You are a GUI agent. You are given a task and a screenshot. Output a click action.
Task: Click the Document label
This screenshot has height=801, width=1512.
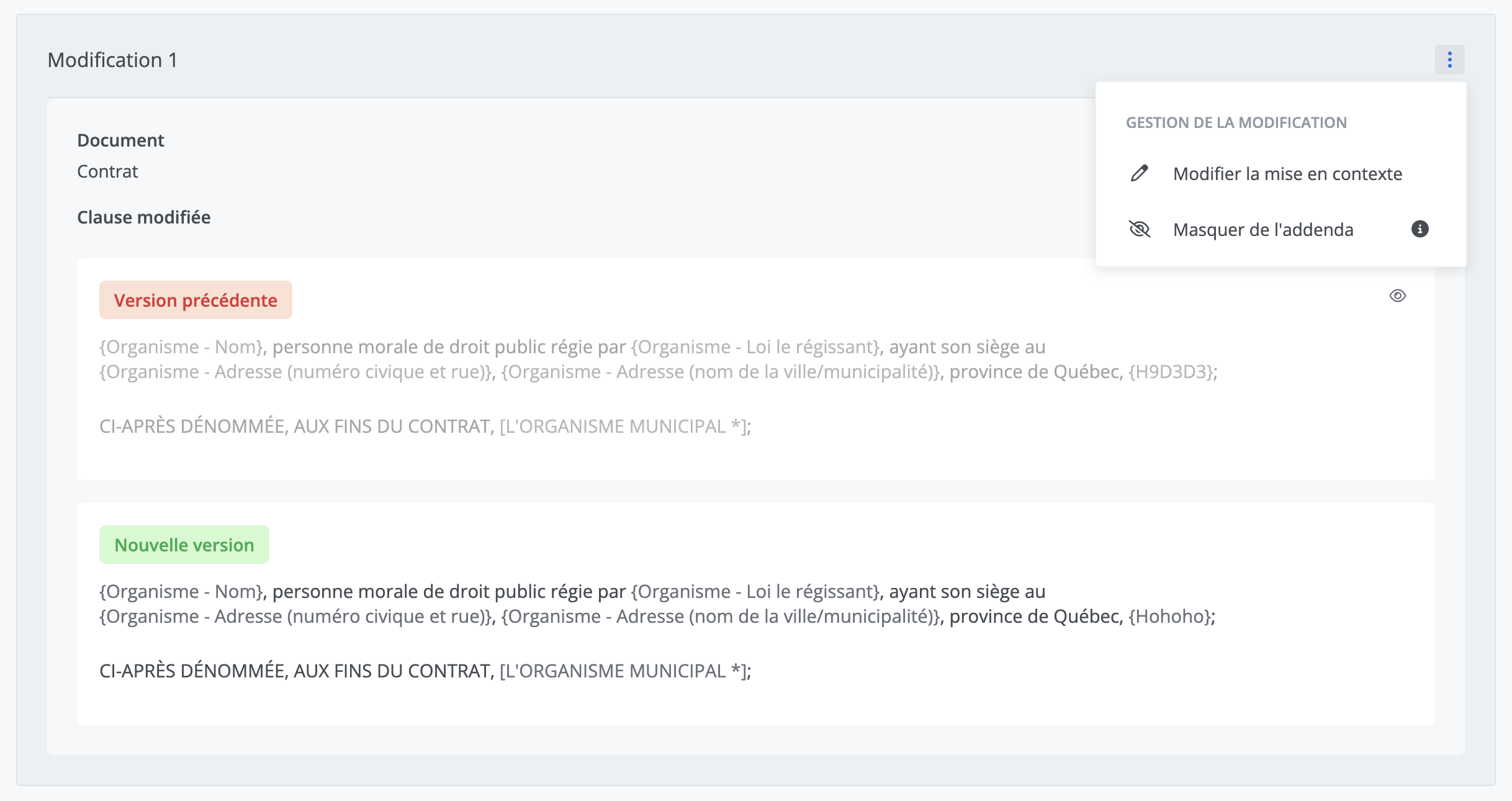point(120,140)
